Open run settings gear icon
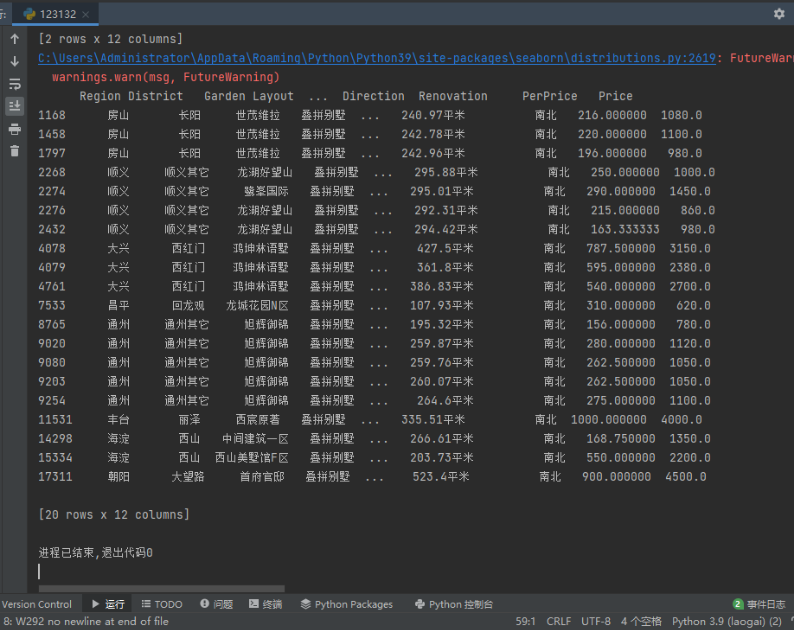The width and height of the screenshot is (796, 630). tap(779, 14)
